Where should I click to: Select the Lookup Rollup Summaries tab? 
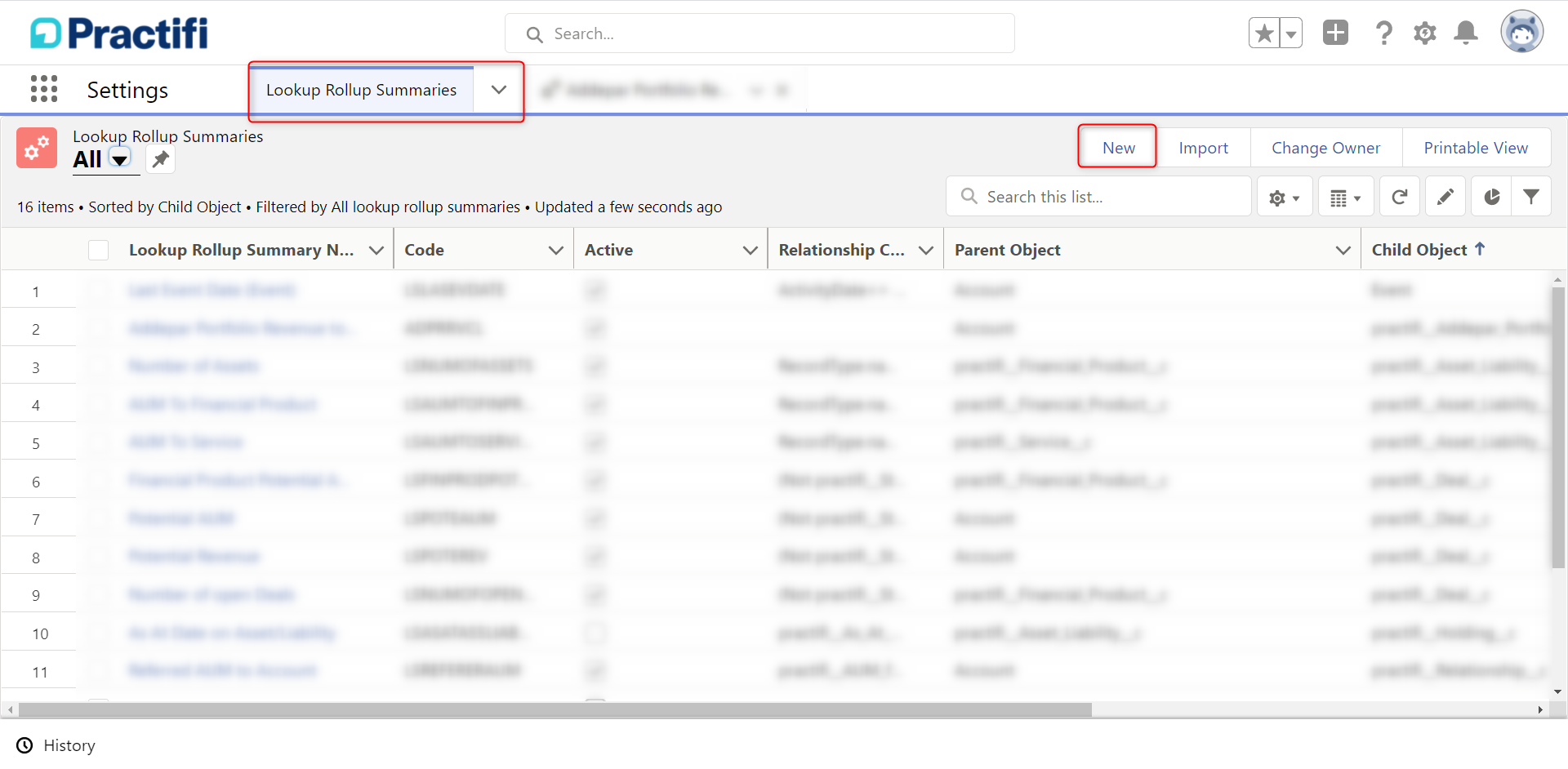pos(361,90)
